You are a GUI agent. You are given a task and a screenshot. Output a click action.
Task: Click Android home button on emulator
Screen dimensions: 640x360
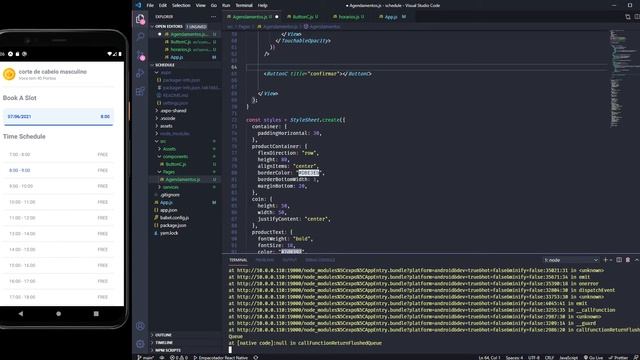pyautogui.click(x=58, y=313)
